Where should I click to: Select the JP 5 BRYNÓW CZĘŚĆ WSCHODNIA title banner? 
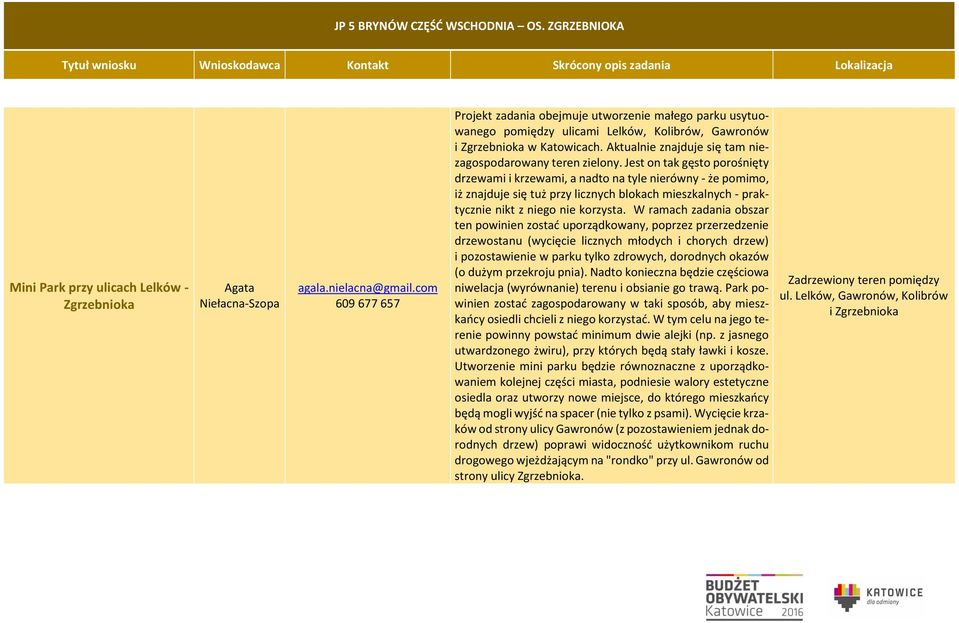point(480,26)
